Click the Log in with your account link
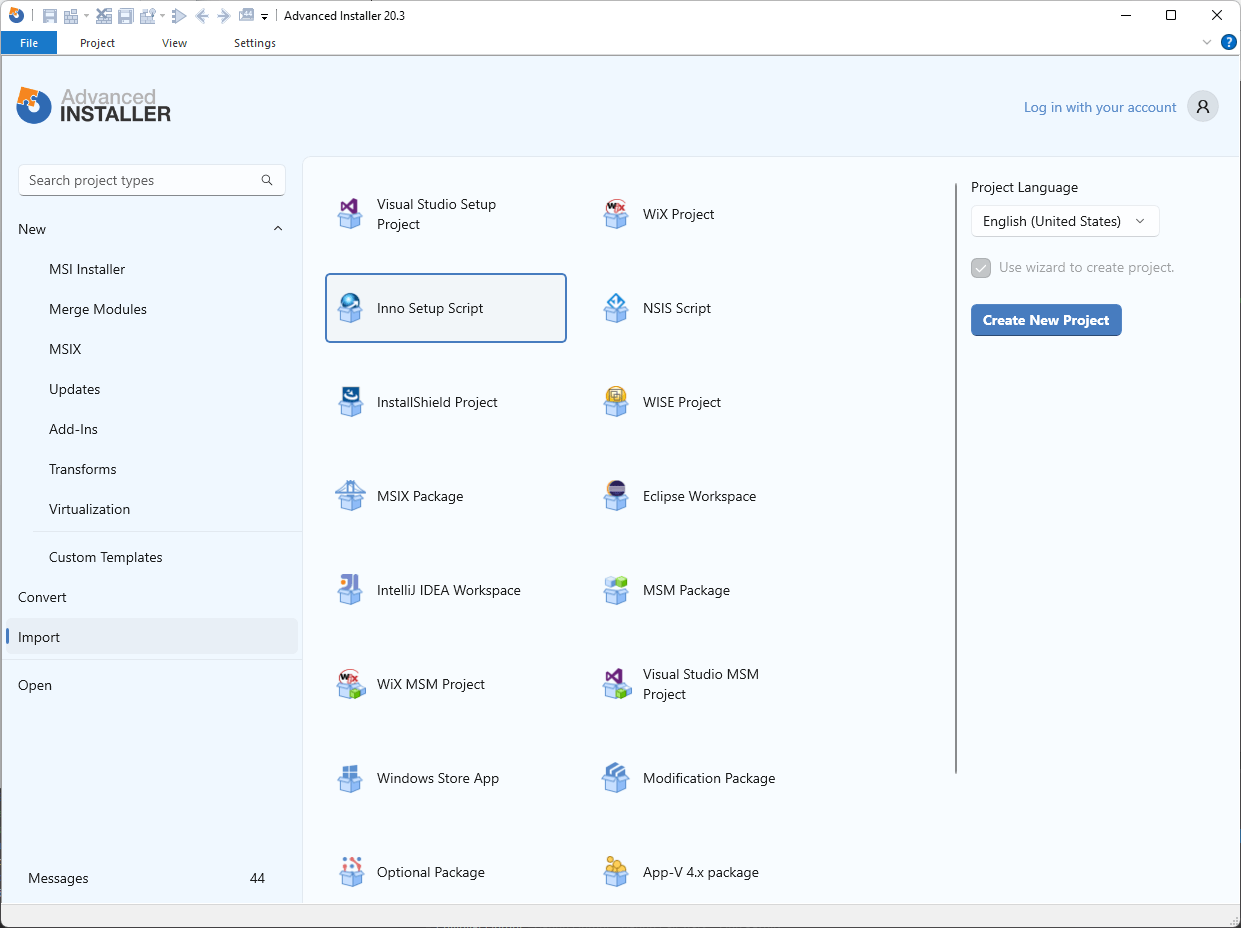 pyautogui.click(x=1100, y=107)
